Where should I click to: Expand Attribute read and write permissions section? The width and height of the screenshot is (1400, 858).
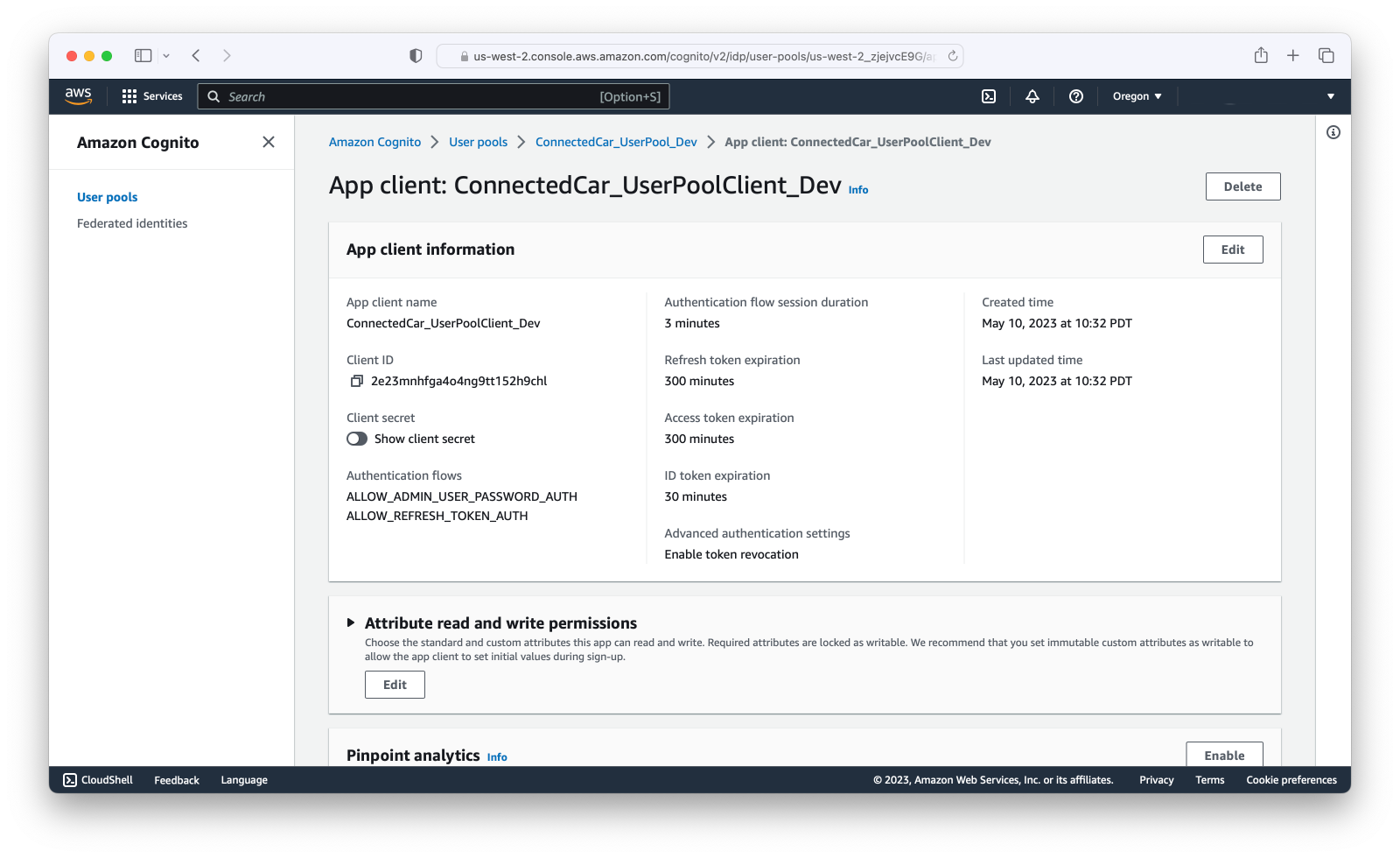(351, 622)
